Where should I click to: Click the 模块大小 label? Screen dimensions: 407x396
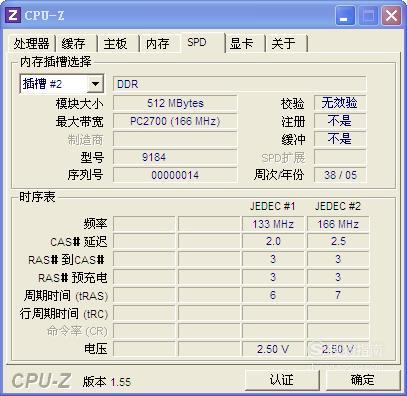tap(79, 104)
